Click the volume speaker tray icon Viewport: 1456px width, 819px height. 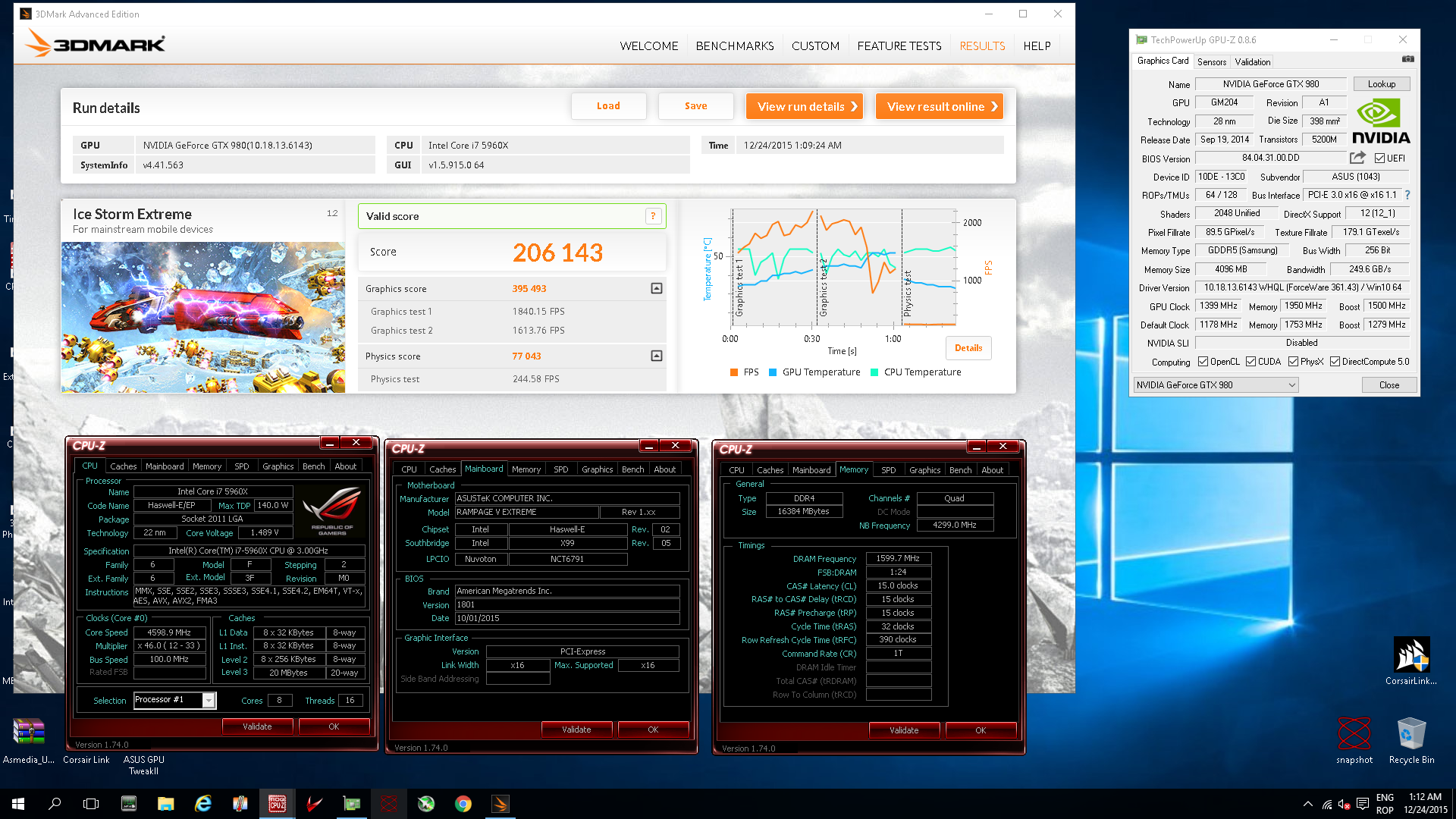(x=1344, y=804)
